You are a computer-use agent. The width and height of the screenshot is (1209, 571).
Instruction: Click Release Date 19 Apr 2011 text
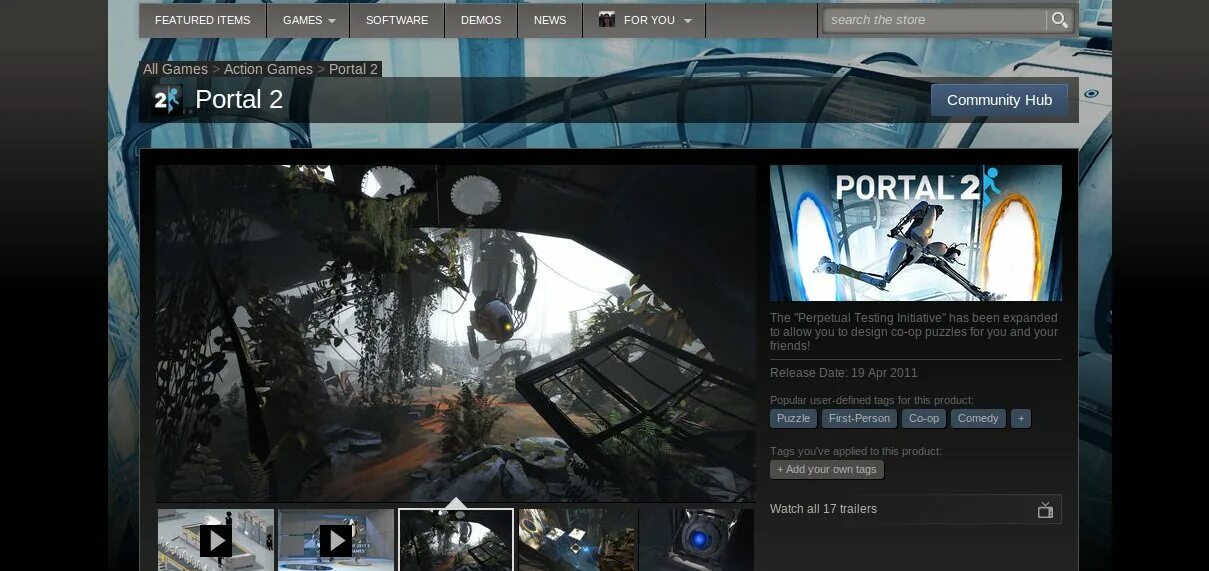click(x=843, y=373)
